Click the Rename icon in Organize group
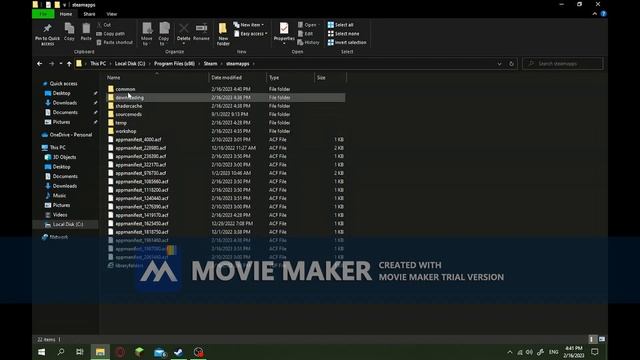This screenshot has width=640, height=360. pos(201,32)
